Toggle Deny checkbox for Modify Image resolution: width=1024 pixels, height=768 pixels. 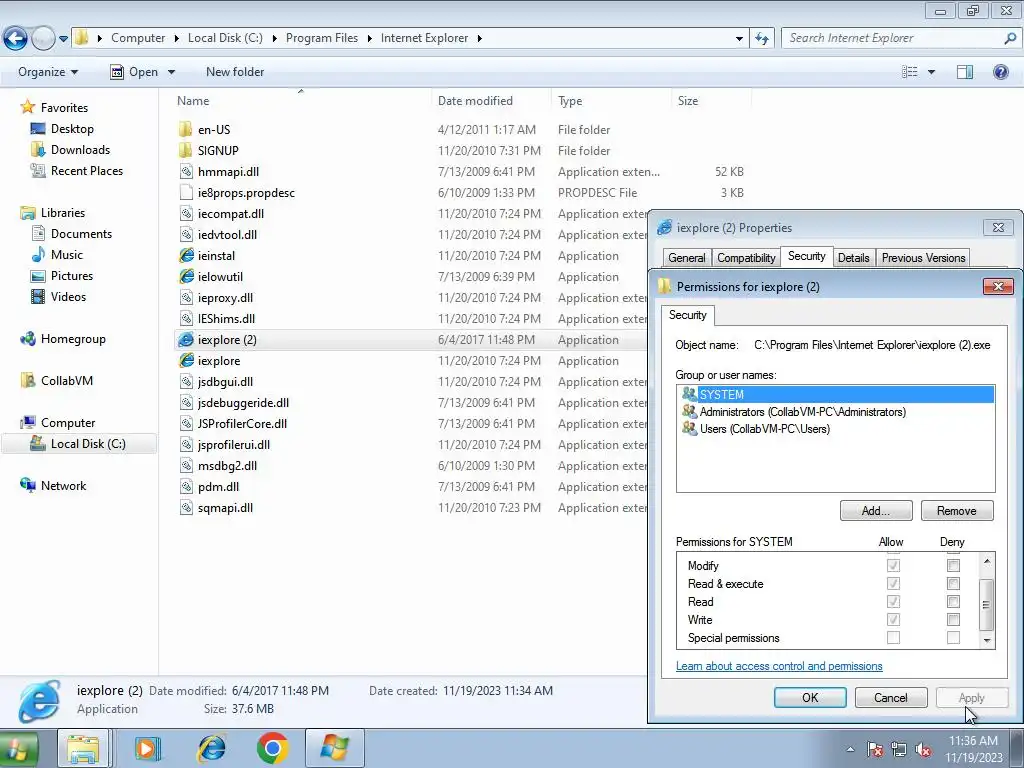[x=953, y=566]
